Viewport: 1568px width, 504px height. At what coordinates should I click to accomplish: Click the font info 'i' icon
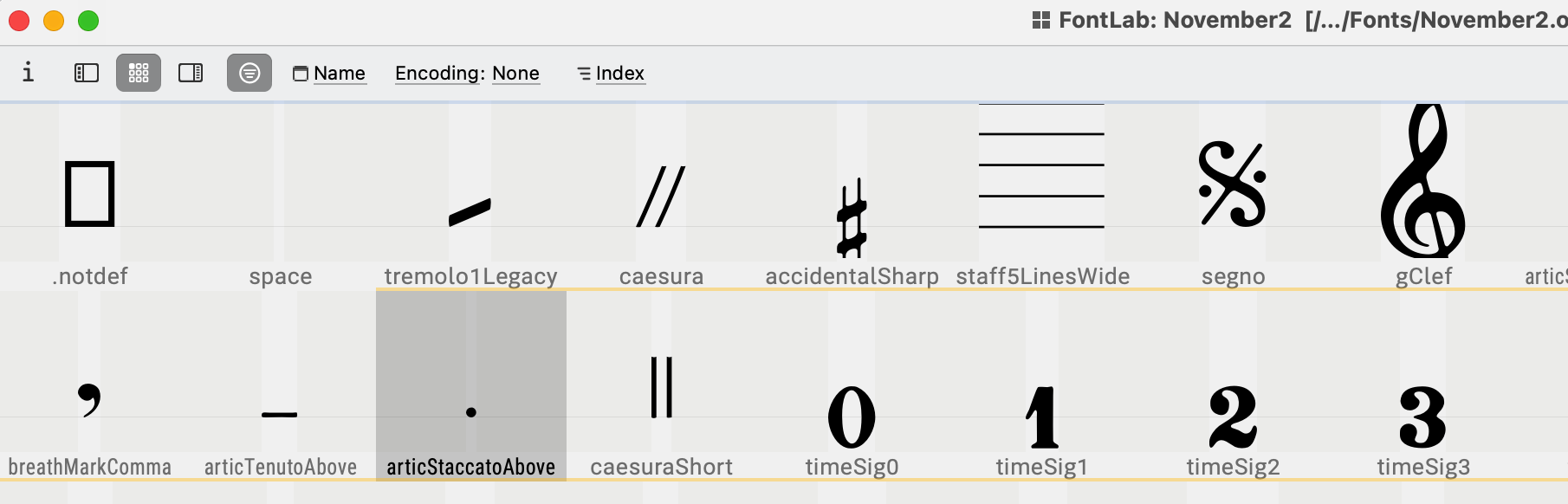(x=28, y=72)
